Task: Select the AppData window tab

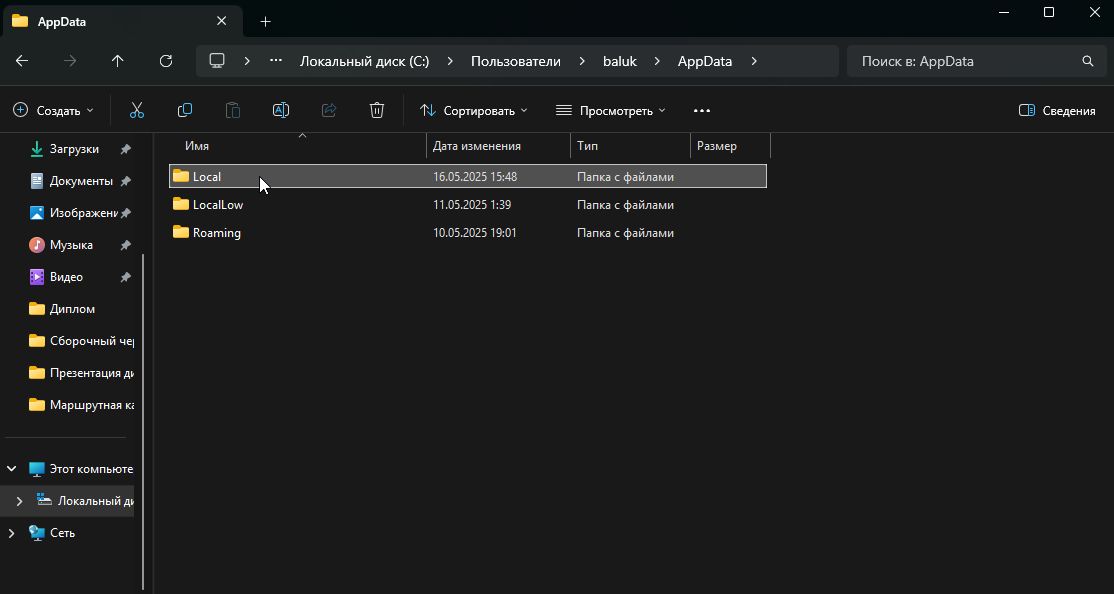Action: click(122, 21)
